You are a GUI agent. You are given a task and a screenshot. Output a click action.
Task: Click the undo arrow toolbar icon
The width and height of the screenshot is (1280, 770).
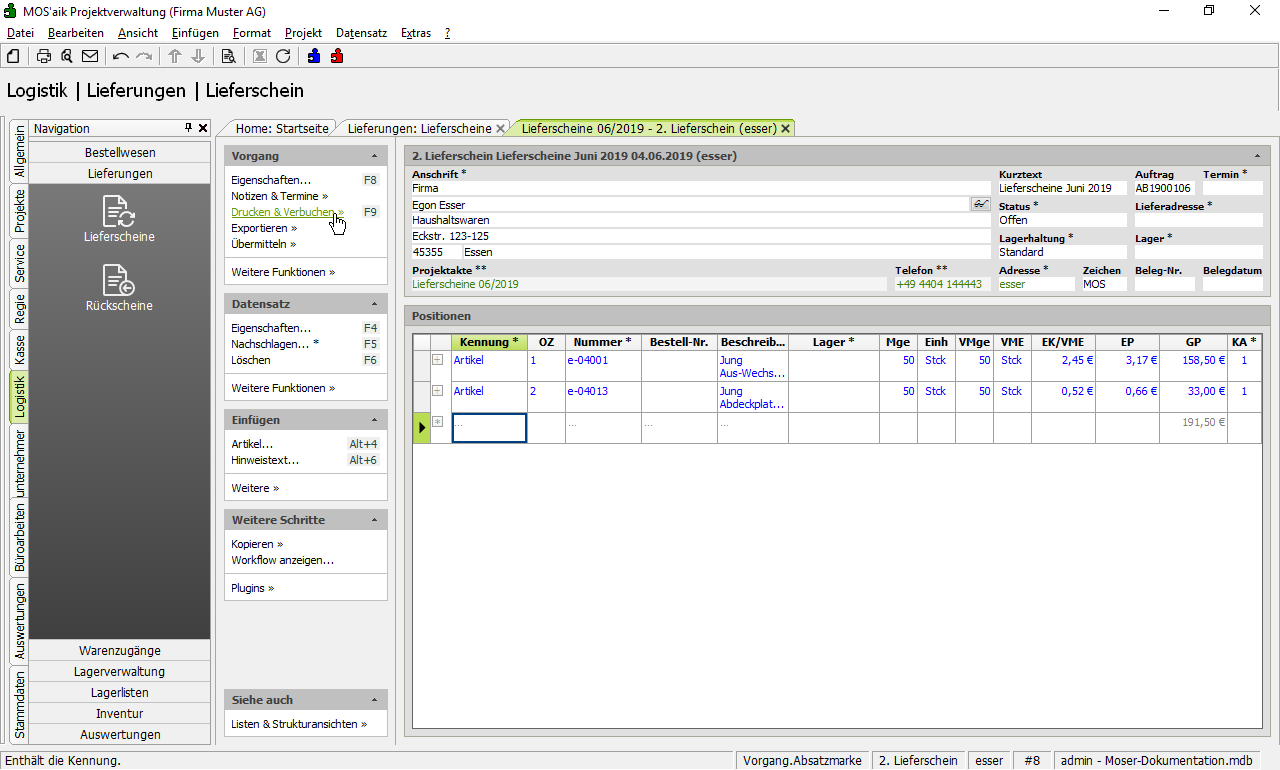[121, 56]
